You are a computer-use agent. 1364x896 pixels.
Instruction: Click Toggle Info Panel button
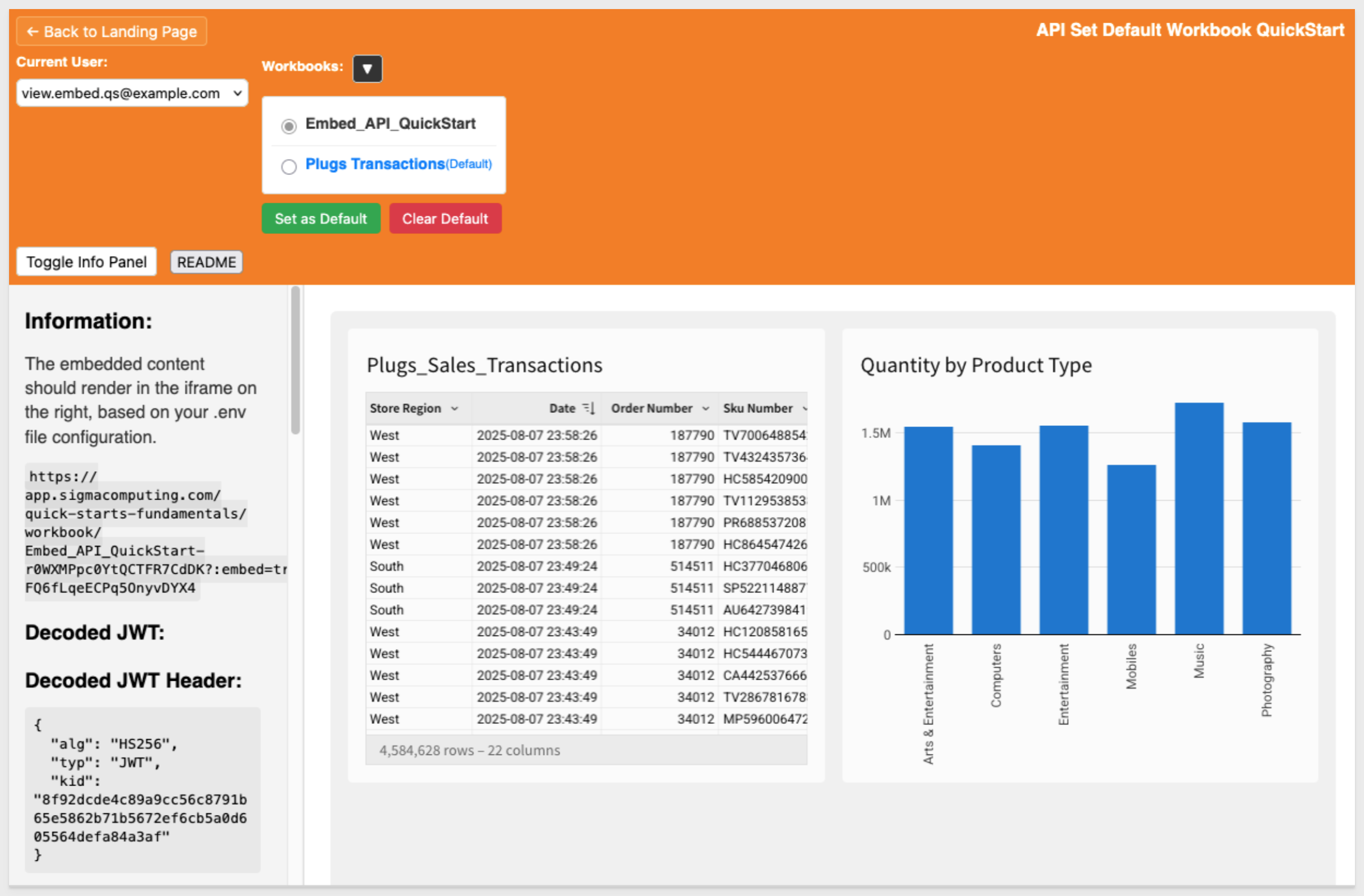click(87, 262)
